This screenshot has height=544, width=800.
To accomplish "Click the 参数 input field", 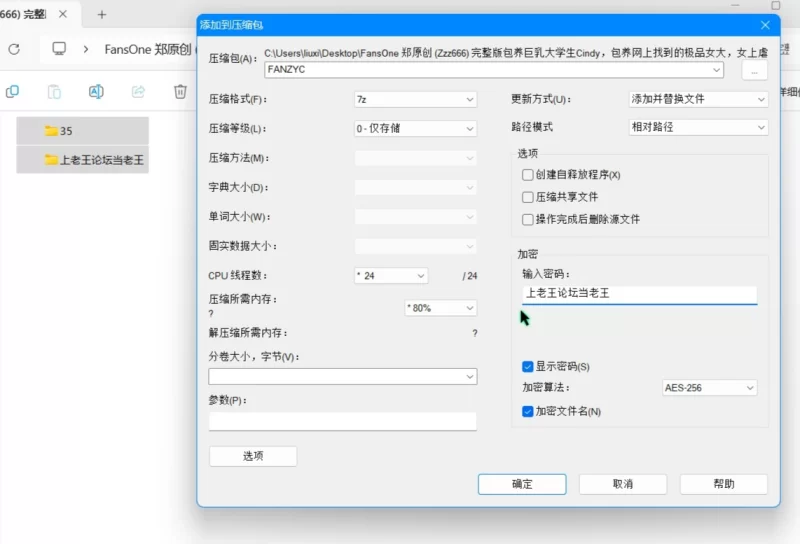I will [343, 421].
